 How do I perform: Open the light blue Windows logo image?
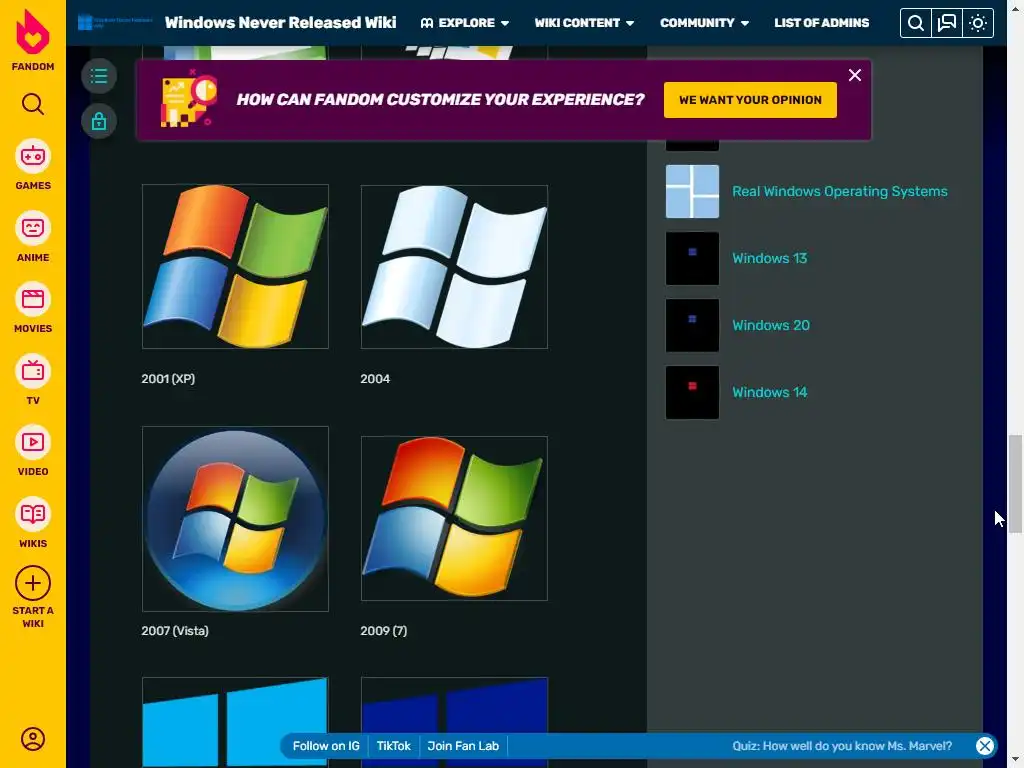(235, 722)
